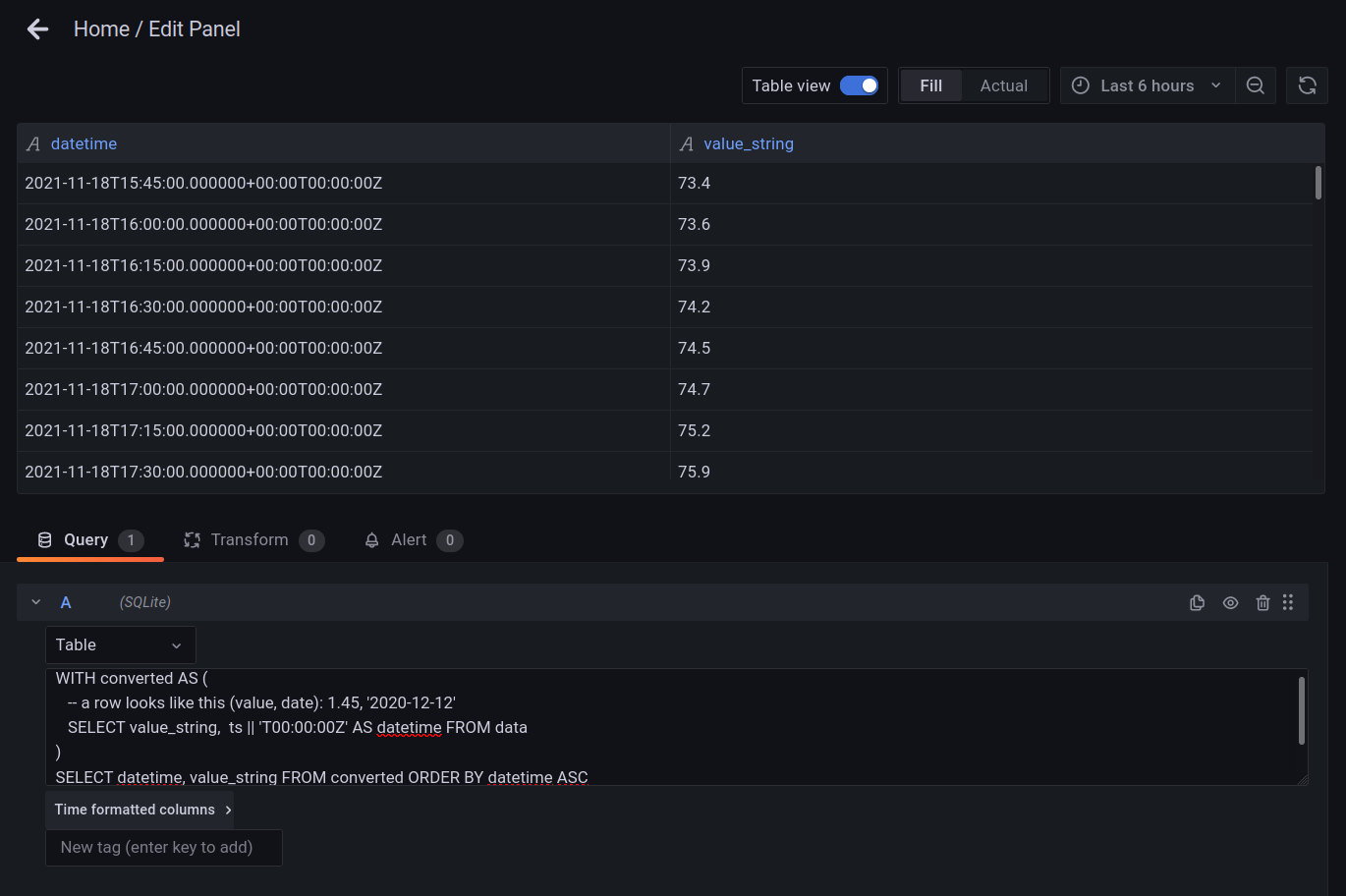The width and height of the screenshot is (1346, 896).
Task: Select the Fill display mode
Action: [930, 85]
